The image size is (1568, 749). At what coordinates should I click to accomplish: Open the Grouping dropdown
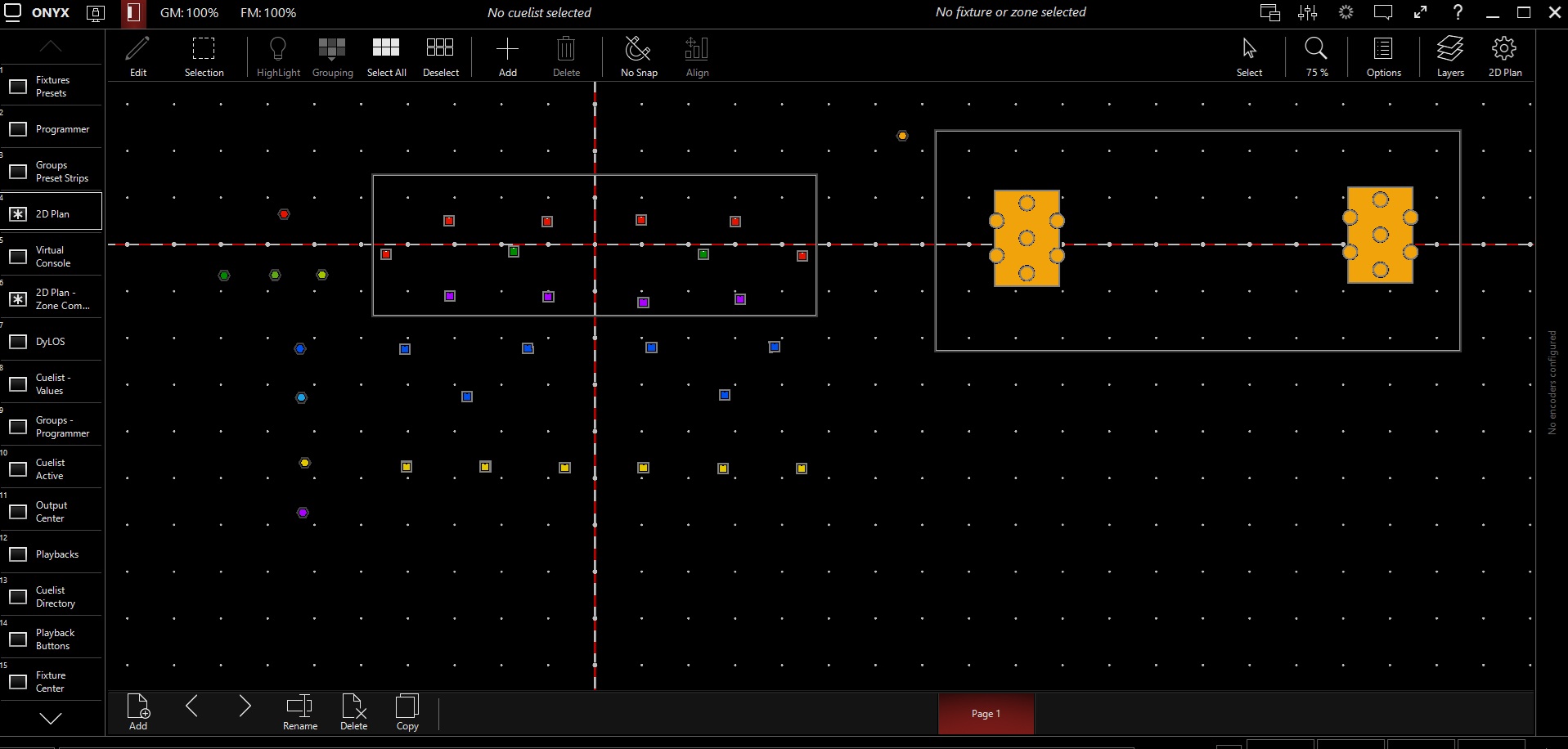coord(332,56)
